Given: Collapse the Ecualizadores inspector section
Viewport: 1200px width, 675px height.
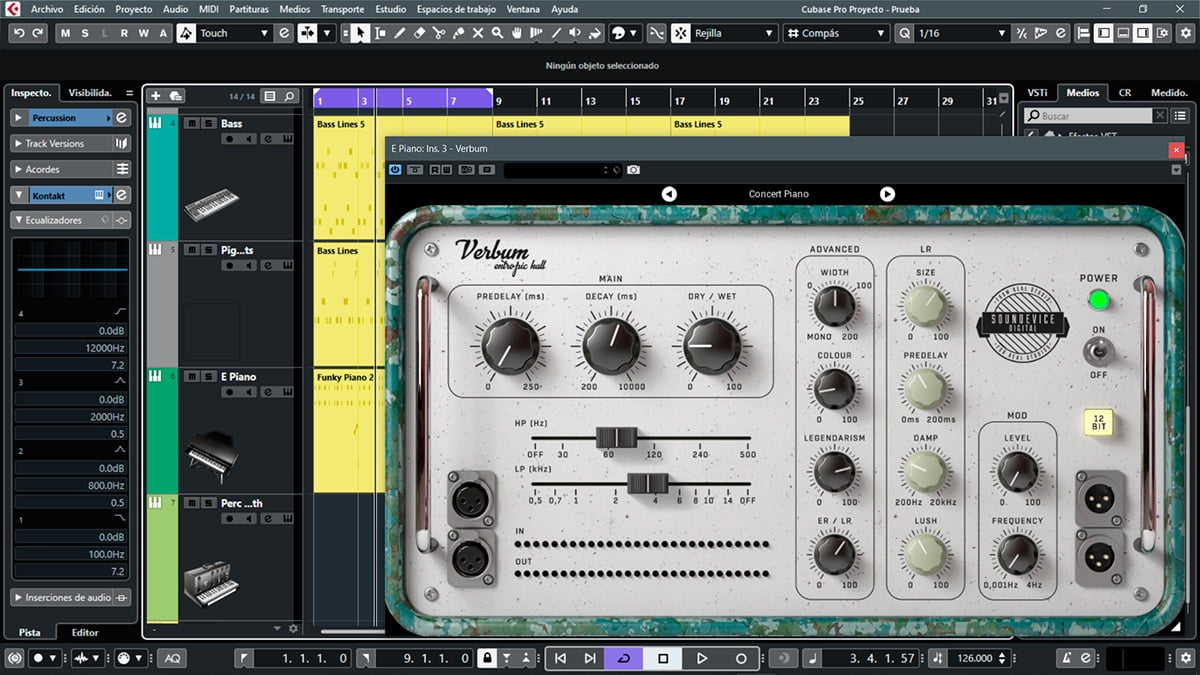Looking at the screenshot, I should (18, 220).
